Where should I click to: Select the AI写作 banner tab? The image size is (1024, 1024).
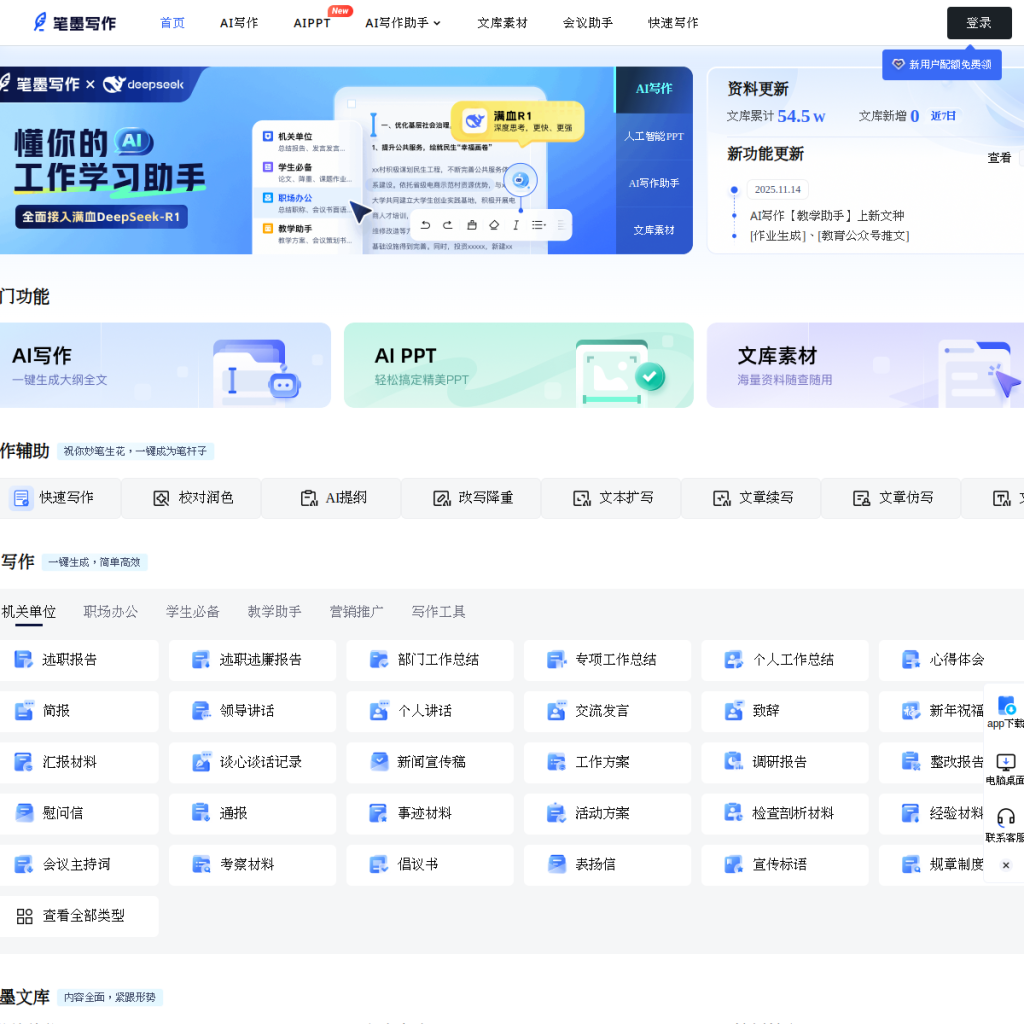tap(654, 89)
